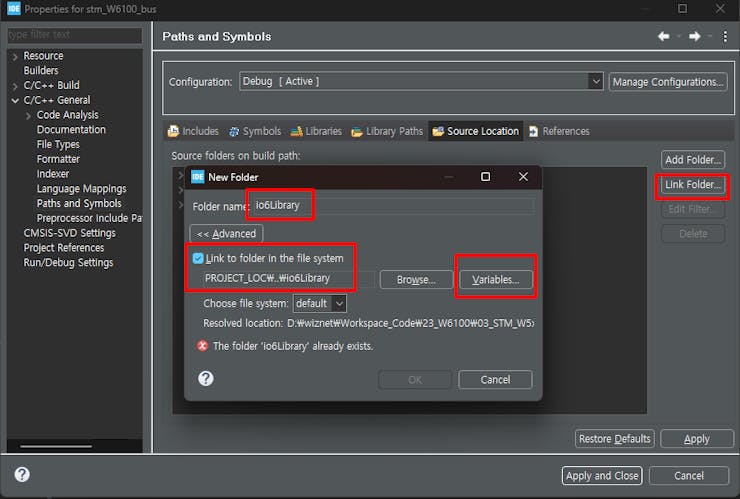Screen dimensions: 740x499
Task: Switch to the Symbols tab
Action: coord(255,131)
